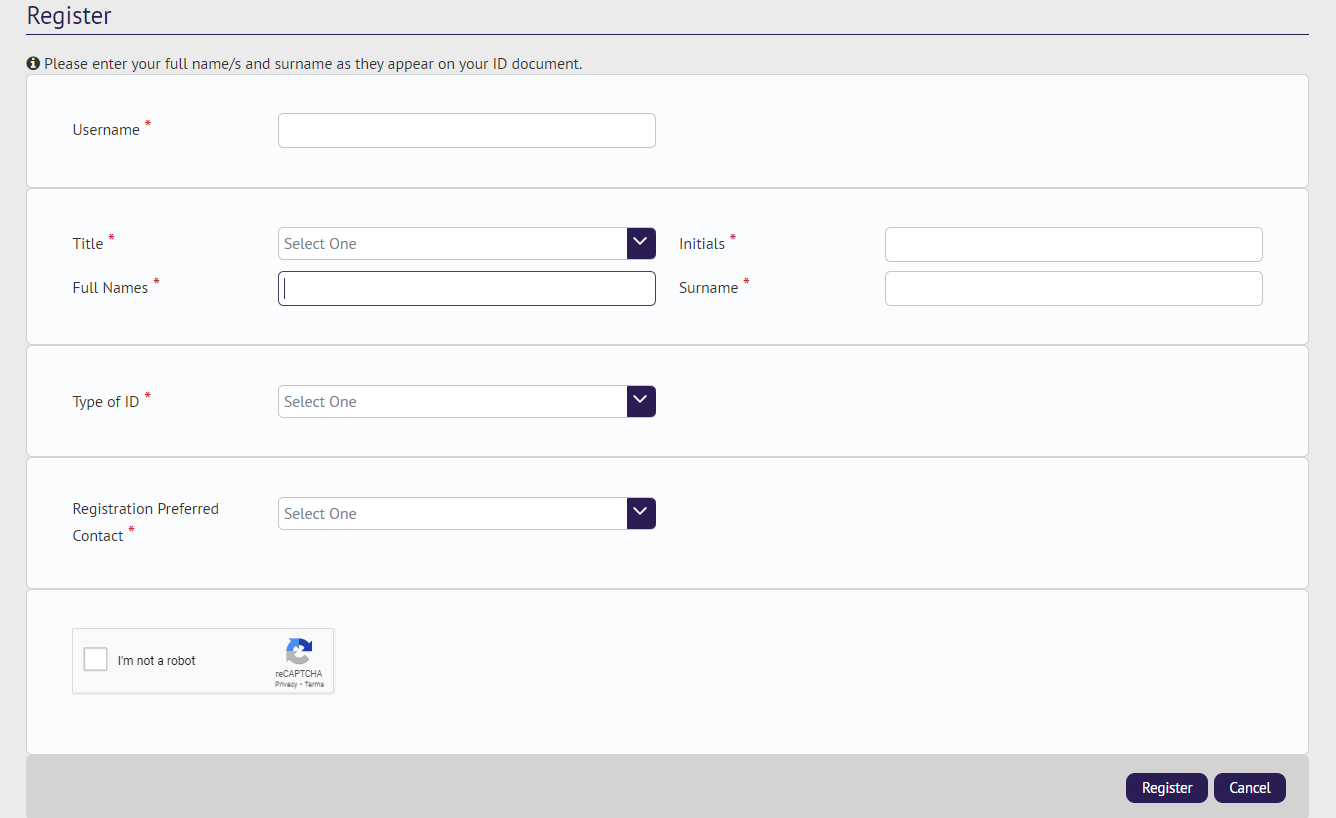Click inside the Username input field
The width and height of the screenshot is (1336, 818).
pyautogui.click(x=466, y=130)
